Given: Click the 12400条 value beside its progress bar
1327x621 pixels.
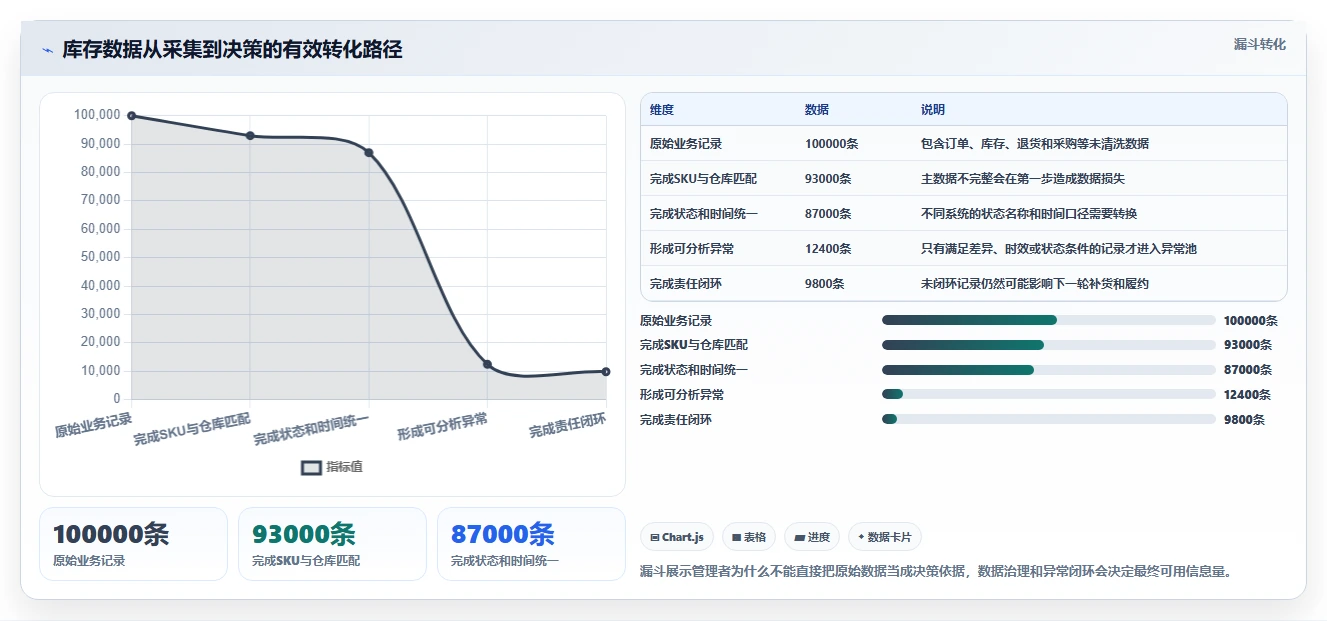Looking at the screenshot, I should (1247, 395).
